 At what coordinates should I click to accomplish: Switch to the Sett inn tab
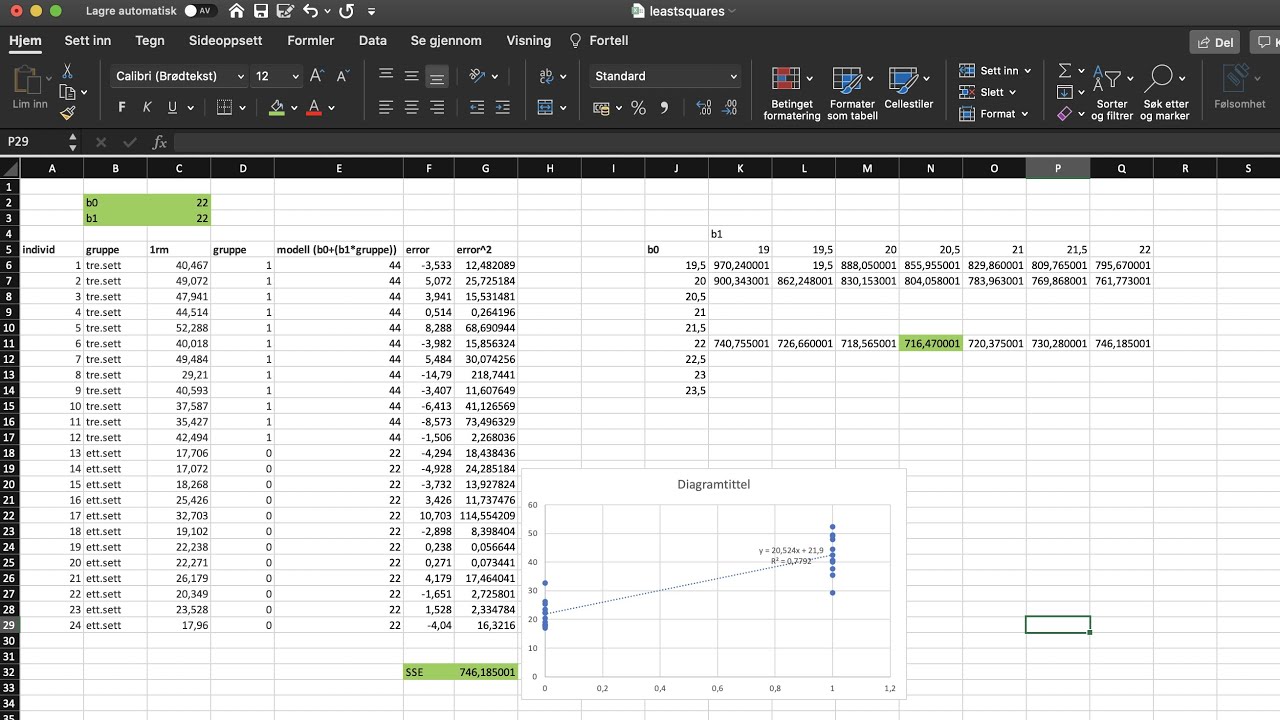tap(88, 41)
